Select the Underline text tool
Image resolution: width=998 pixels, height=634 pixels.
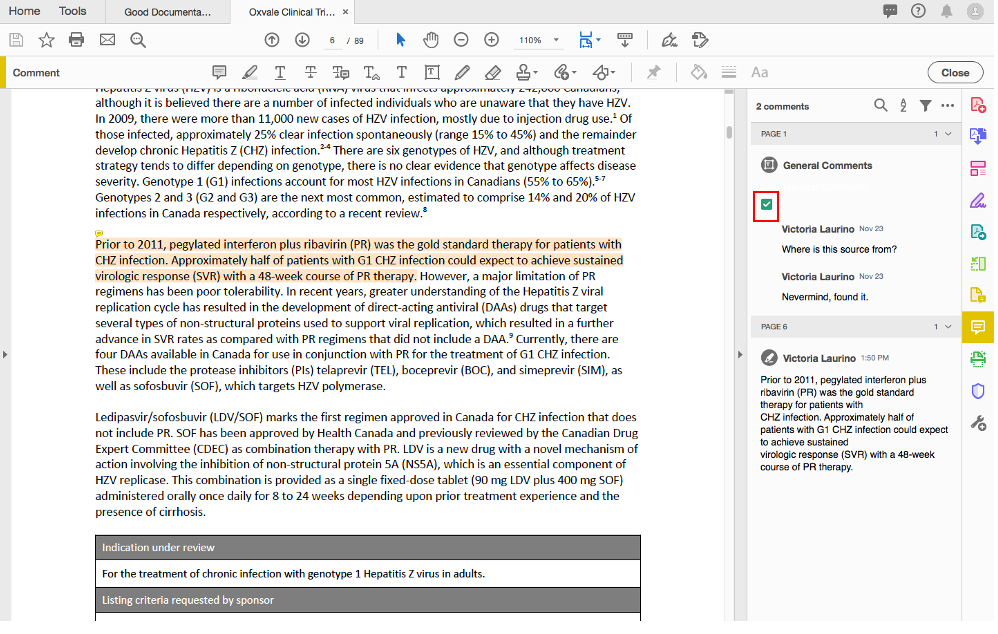280,73
